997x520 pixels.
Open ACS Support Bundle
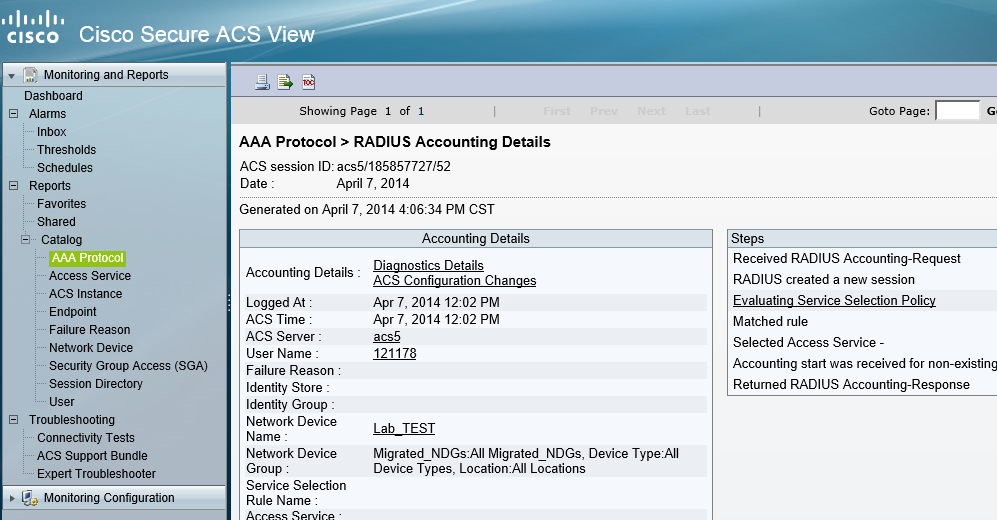point(92,456)
